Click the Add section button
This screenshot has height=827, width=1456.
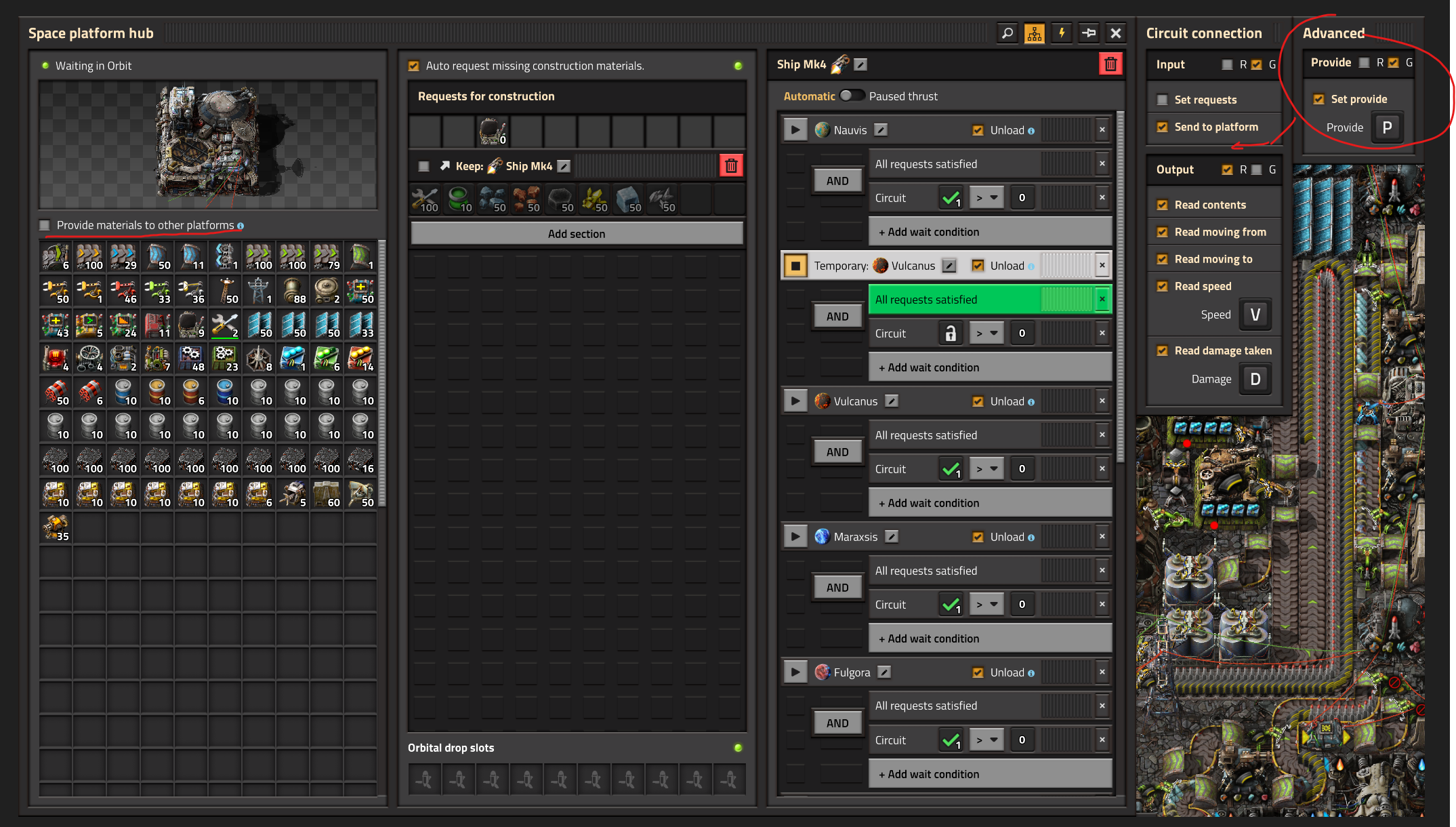pos(577,233)
